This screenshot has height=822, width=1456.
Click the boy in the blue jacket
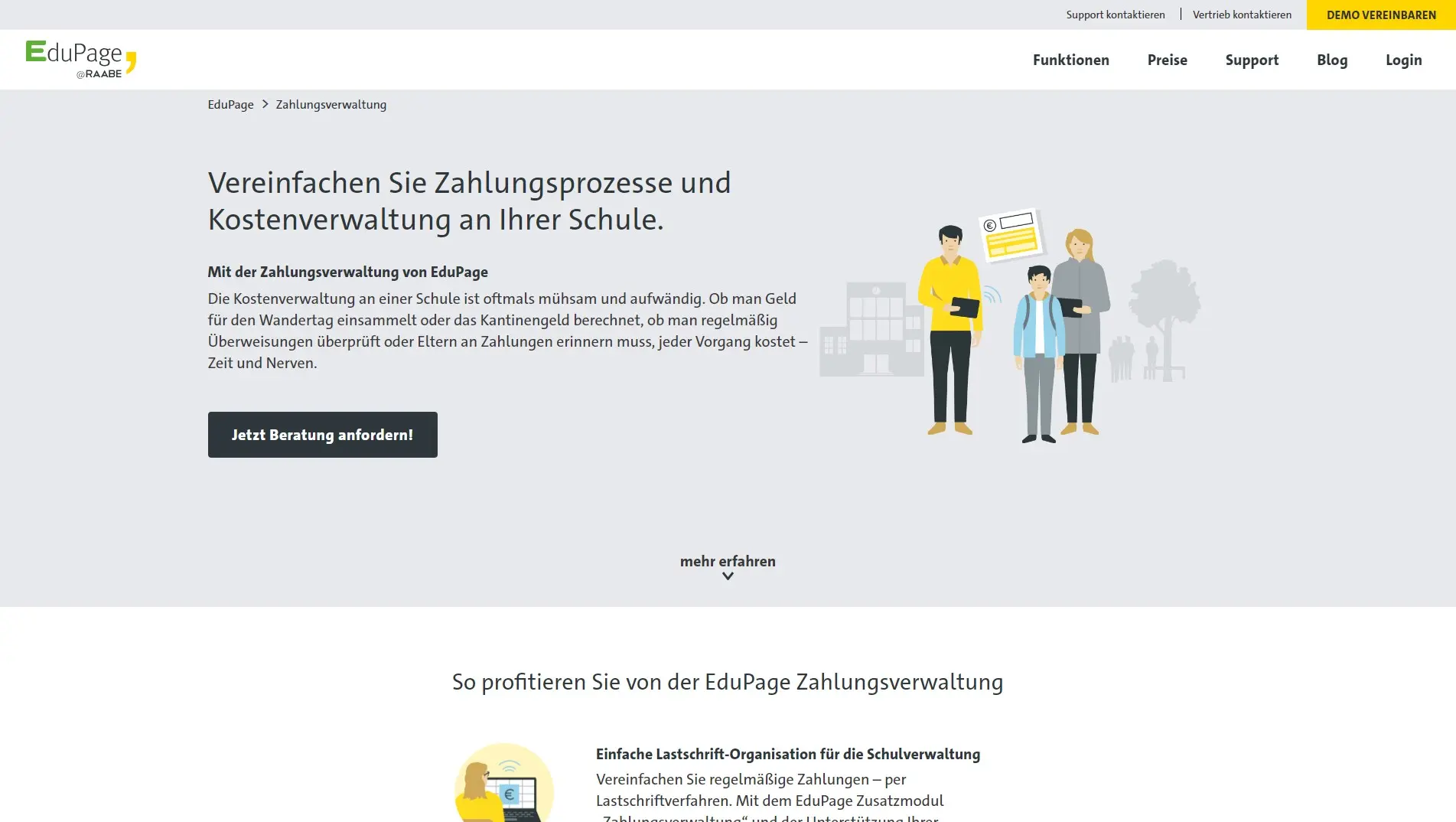coord(1038,352)
